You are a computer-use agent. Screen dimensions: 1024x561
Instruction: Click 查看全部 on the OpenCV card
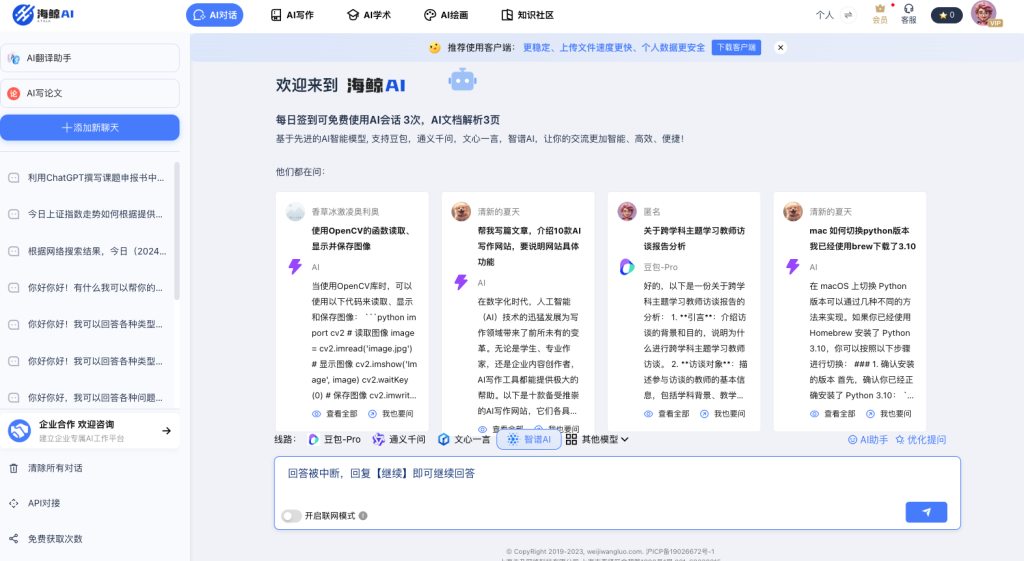[x=334, y=413]
